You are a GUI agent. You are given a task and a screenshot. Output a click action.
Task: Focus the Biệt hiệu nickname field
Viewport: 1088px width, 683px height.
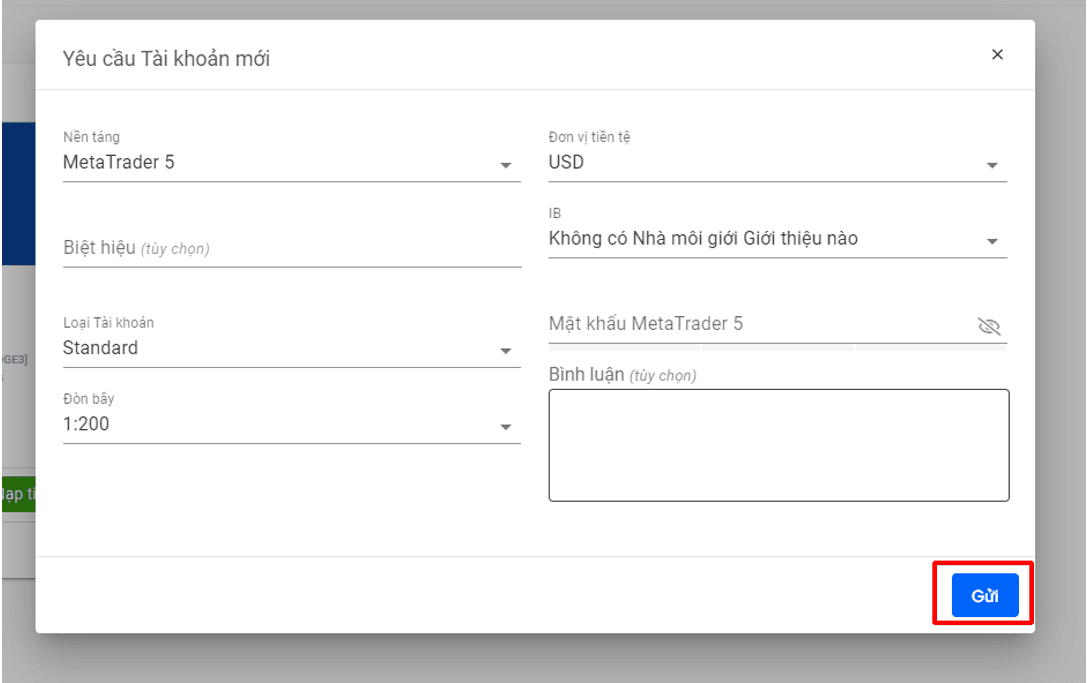291,248
